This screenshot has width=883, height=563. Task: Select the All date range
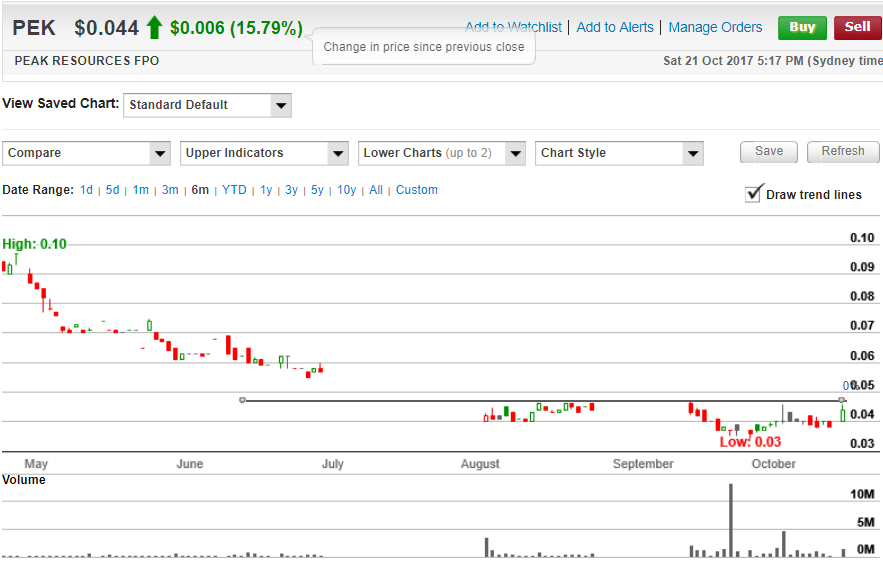click(x=376, y=190)
